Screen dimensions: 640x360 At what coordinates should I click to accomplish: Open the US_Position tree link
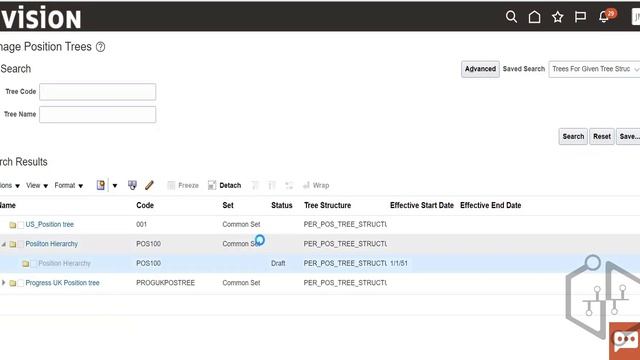tap(50, 224)
